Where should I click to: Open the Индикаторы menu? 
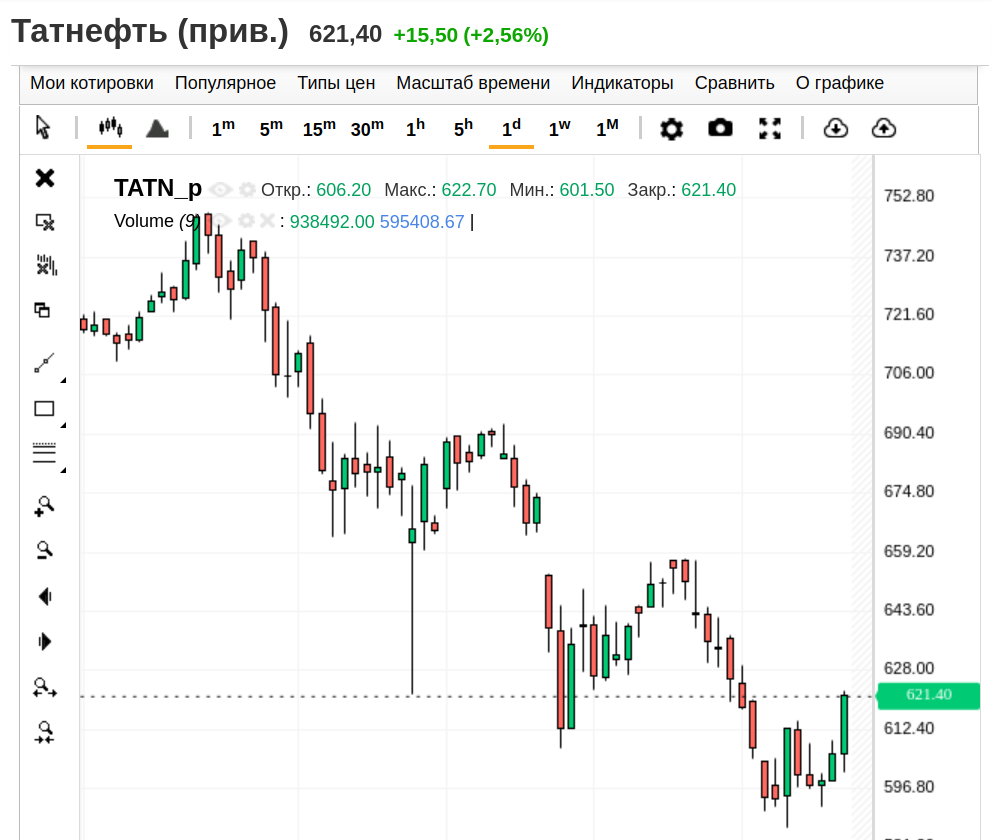click(x=623, y=83)
